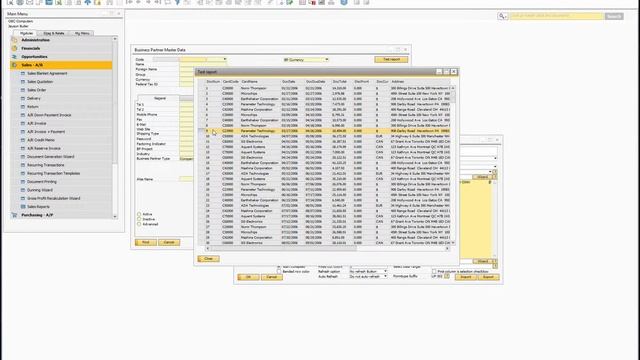Open Sales Blanket Agreement

tap(47, 73)
